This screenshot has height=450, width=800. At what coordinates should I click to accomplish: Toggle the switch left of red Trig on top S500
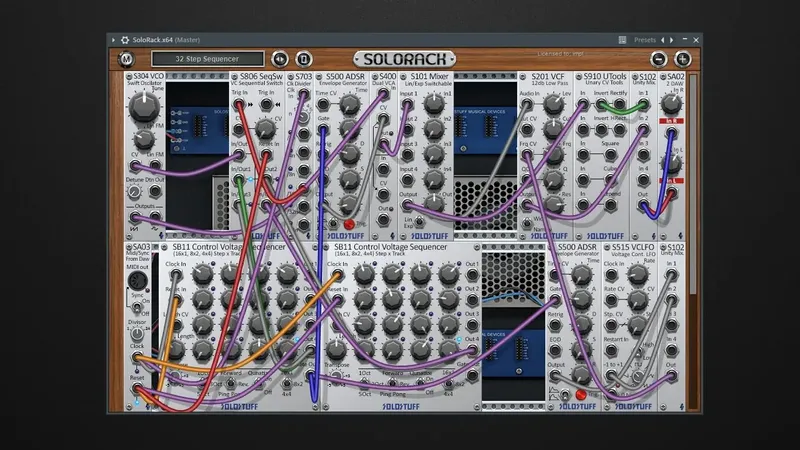coord(332,223)
